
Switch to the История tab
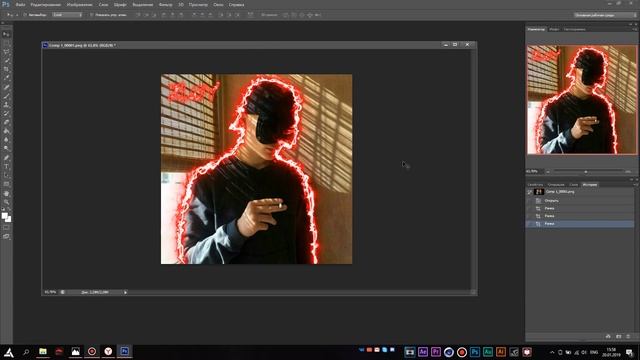pyautogui.click(x=590, y=184)
